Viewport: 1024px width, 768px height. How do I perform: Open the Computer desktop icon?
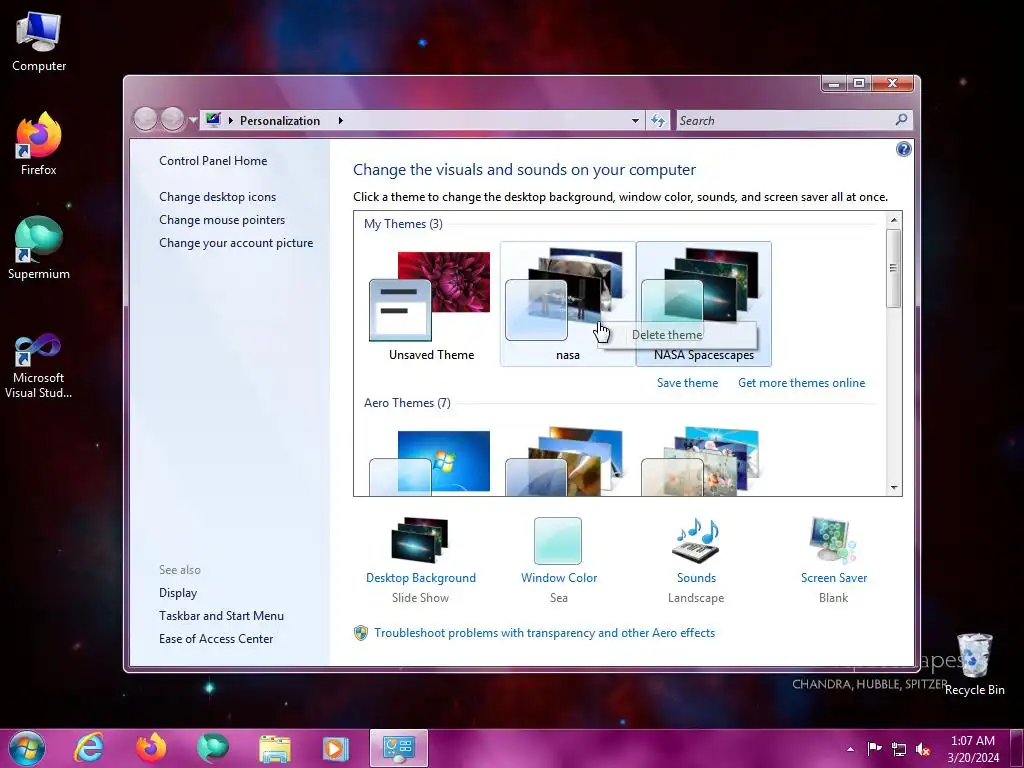tap(39, 41)
